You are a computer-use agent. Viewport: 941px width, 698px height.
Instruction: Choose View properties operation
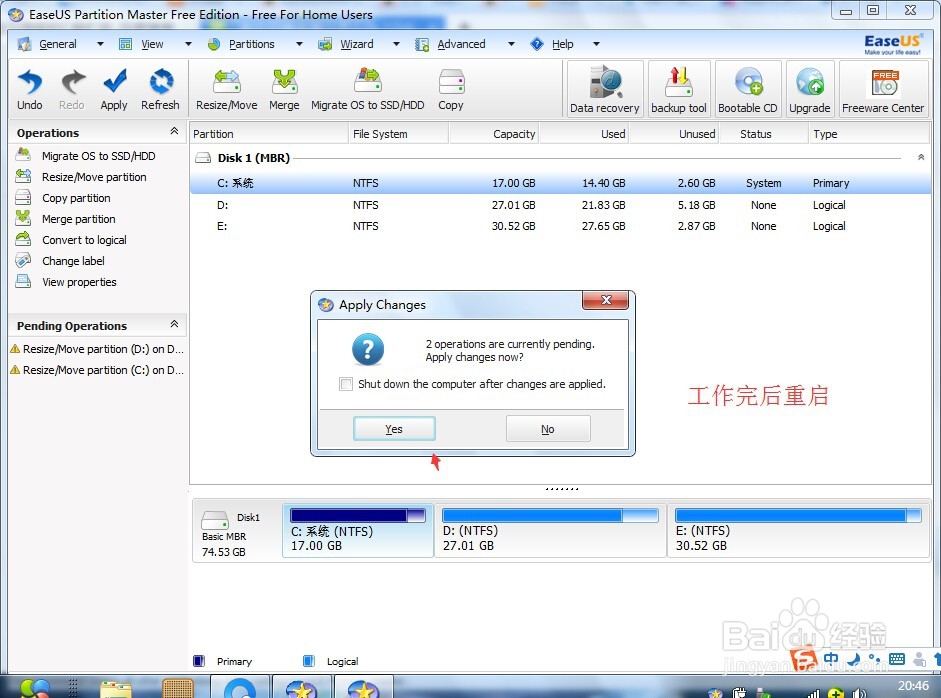click(x=79, y=282)
